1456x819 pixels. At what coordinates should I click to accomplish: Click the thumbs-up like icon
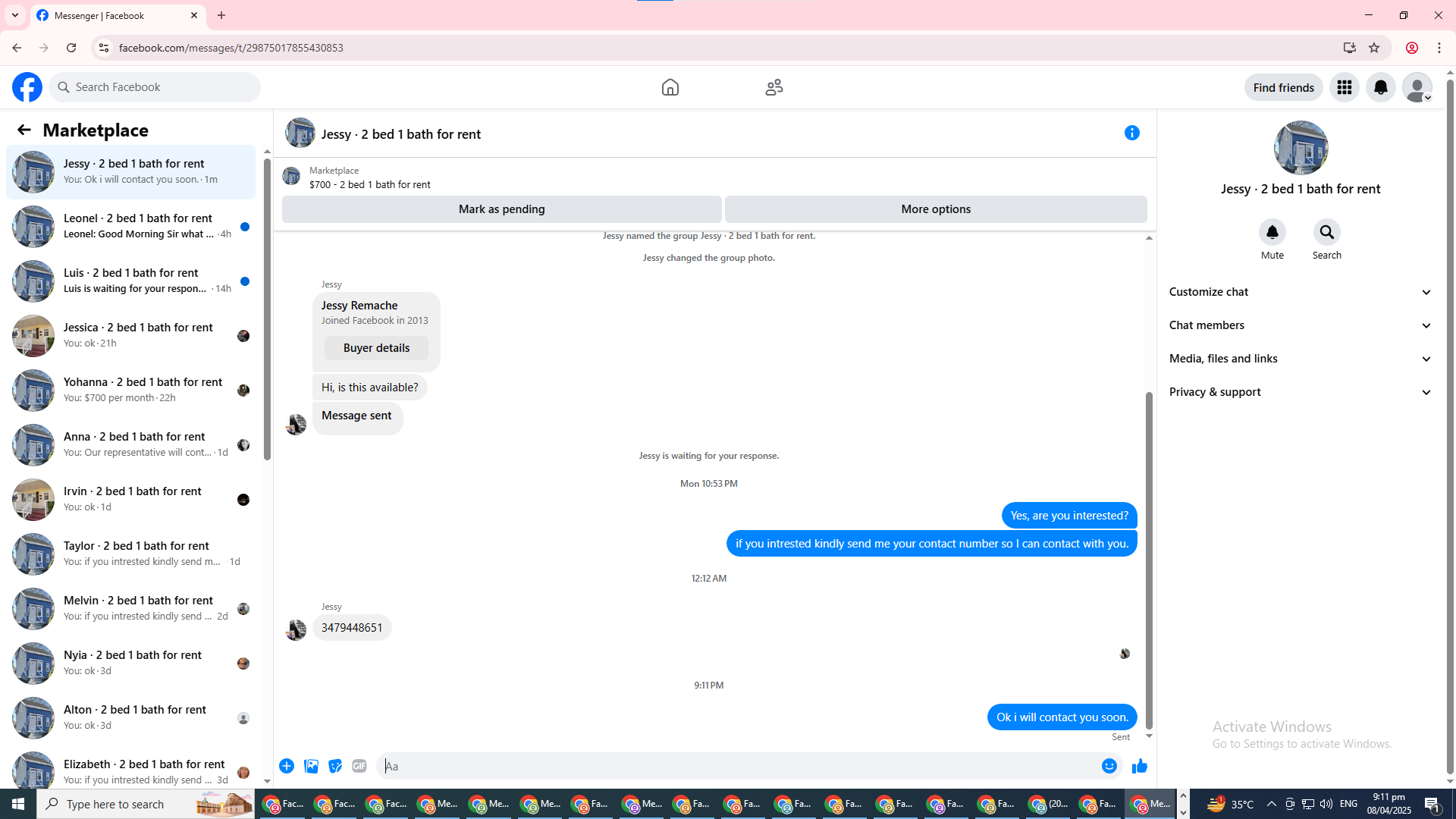click(x=1139, y=767)
